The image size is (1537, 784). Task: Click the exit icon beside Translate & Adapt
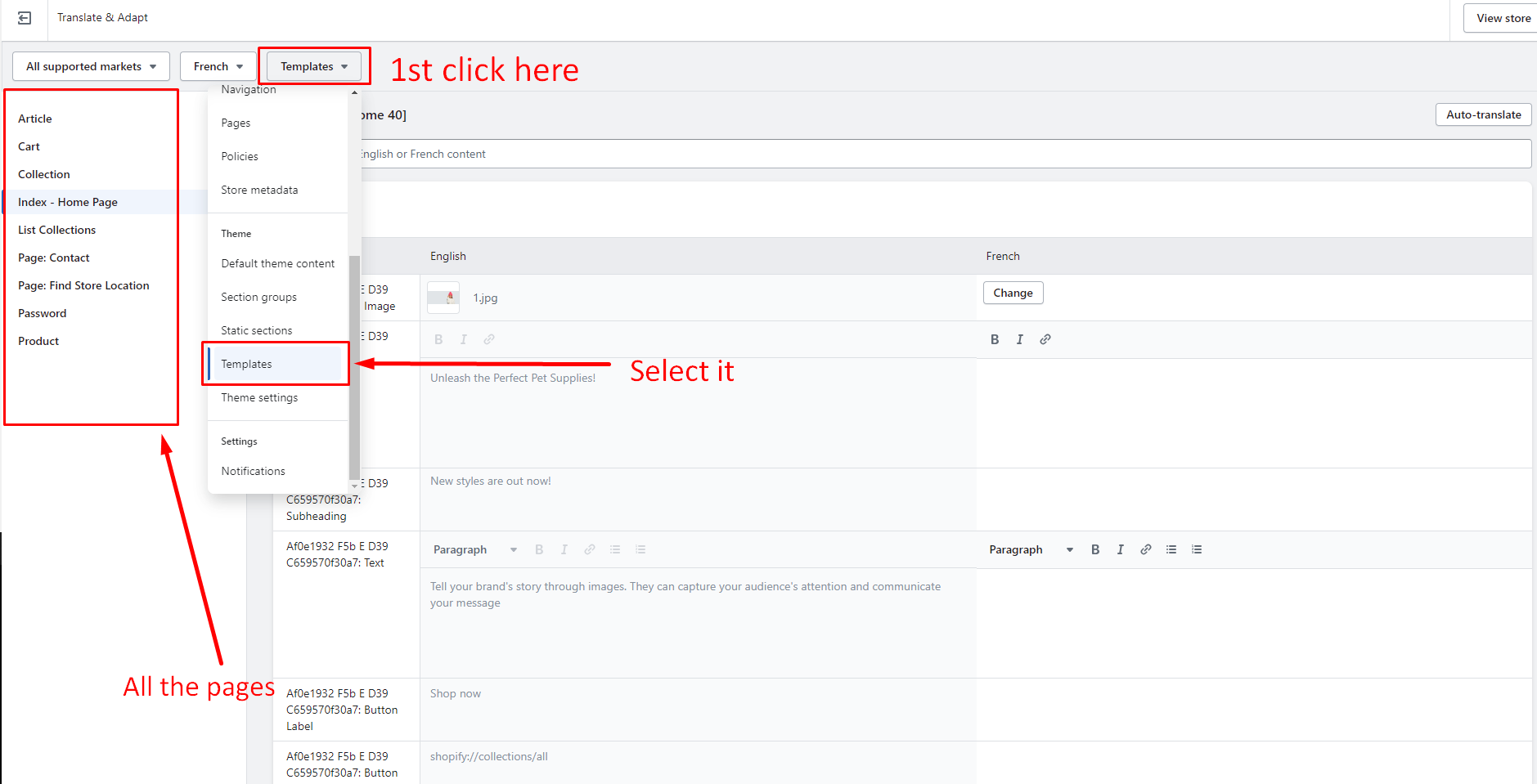click(x=25, y=18)
